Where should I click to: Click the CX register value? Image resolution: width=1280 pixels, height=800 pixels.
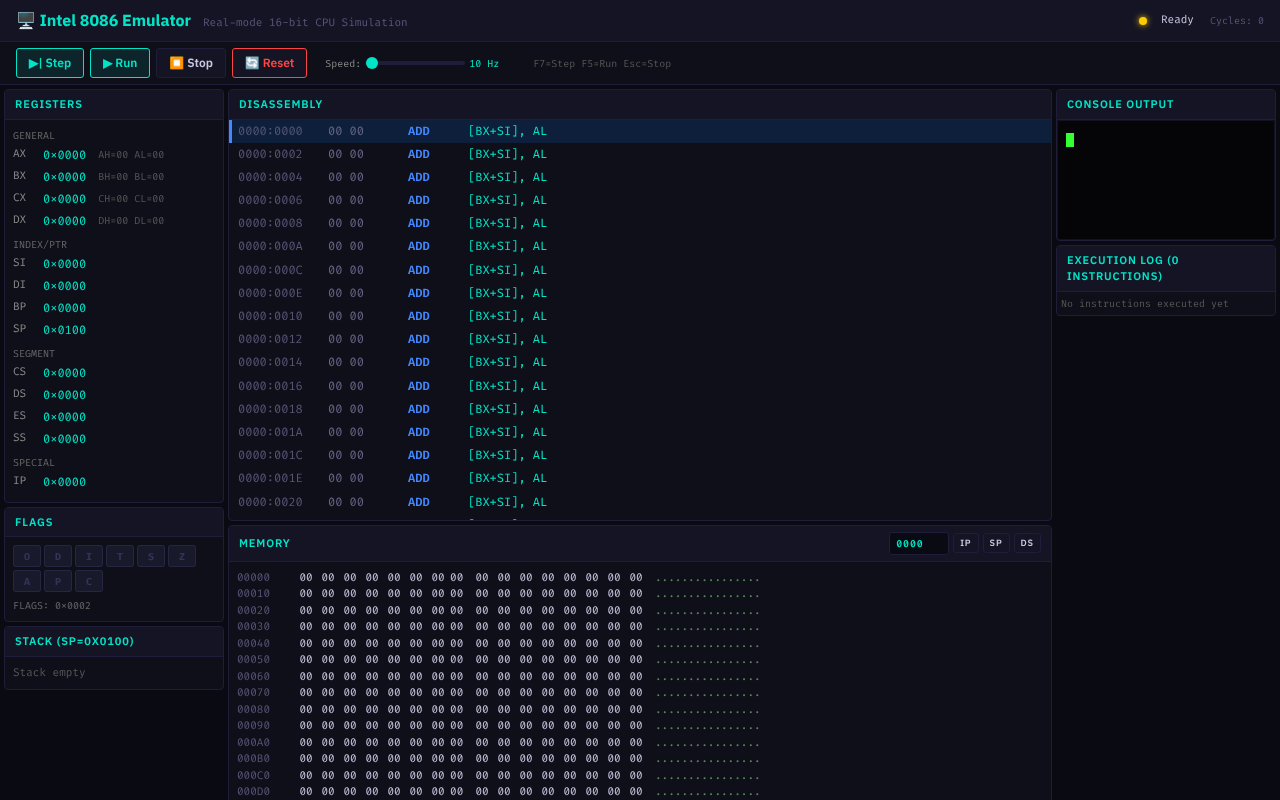pos(64,199)
